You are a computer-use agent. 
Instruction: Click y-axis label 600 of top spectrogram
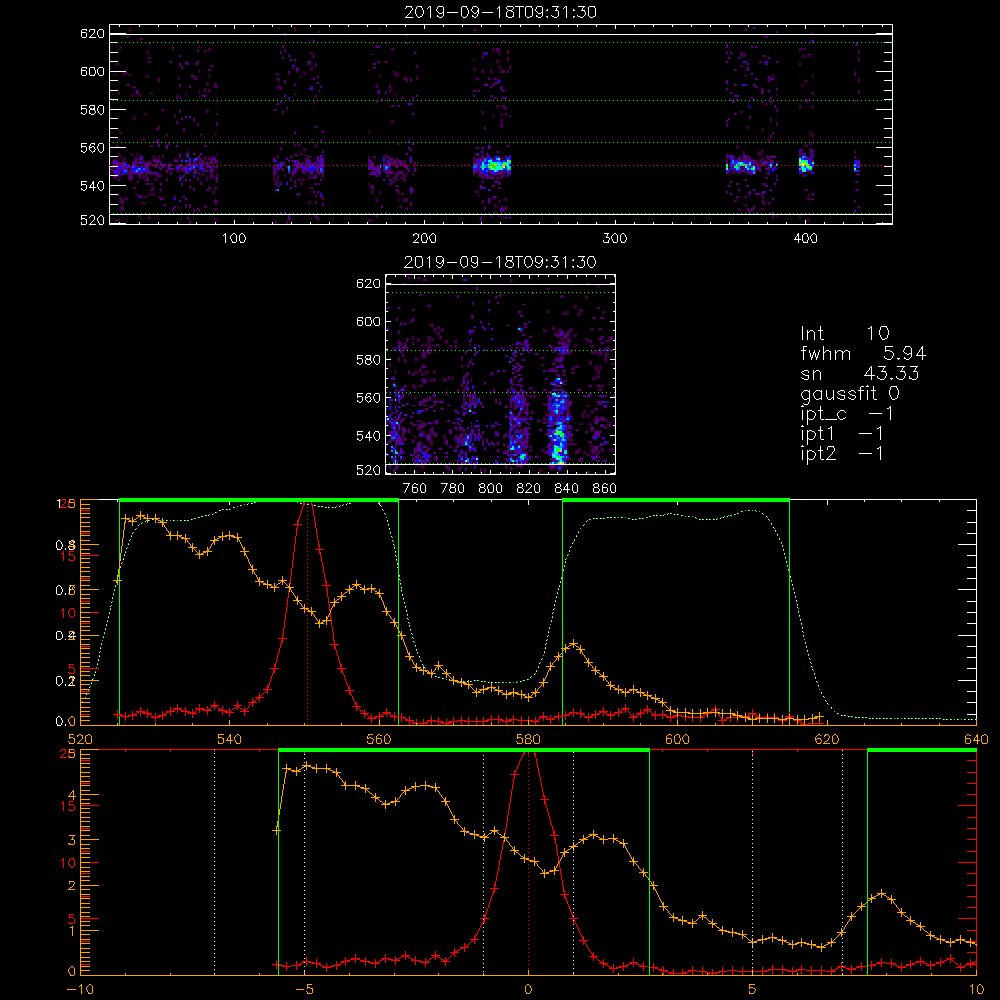(x=92, y=72)
